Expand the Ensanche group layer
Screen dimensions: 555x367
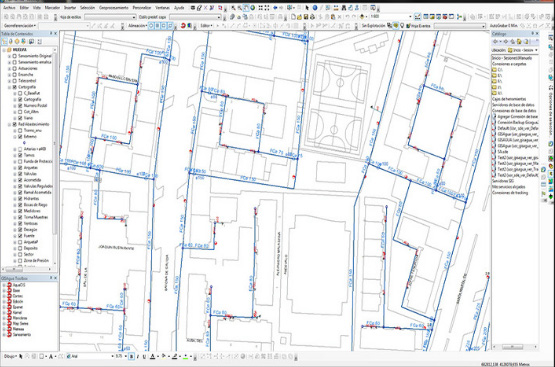[x=9, y=75]
